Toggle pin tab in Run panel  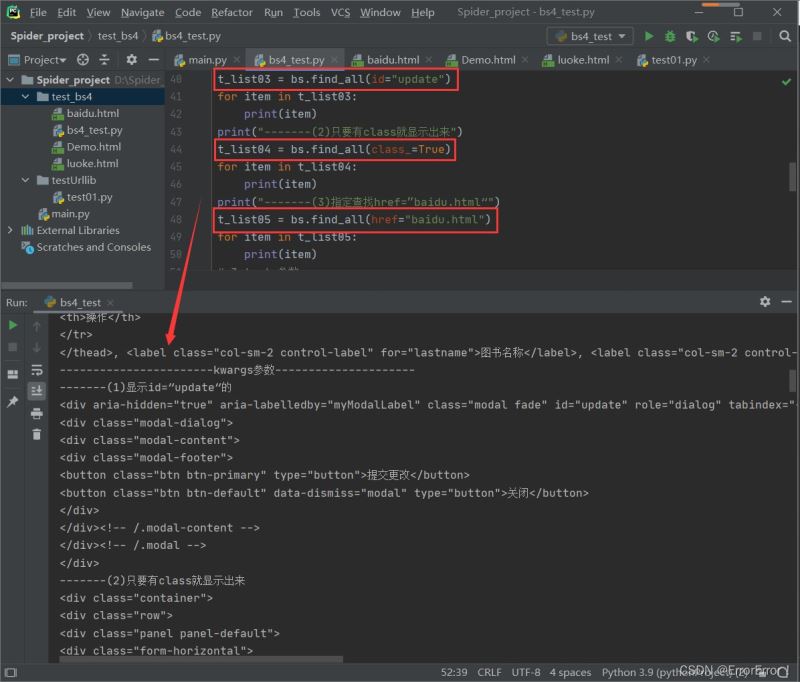coord(13,401)
